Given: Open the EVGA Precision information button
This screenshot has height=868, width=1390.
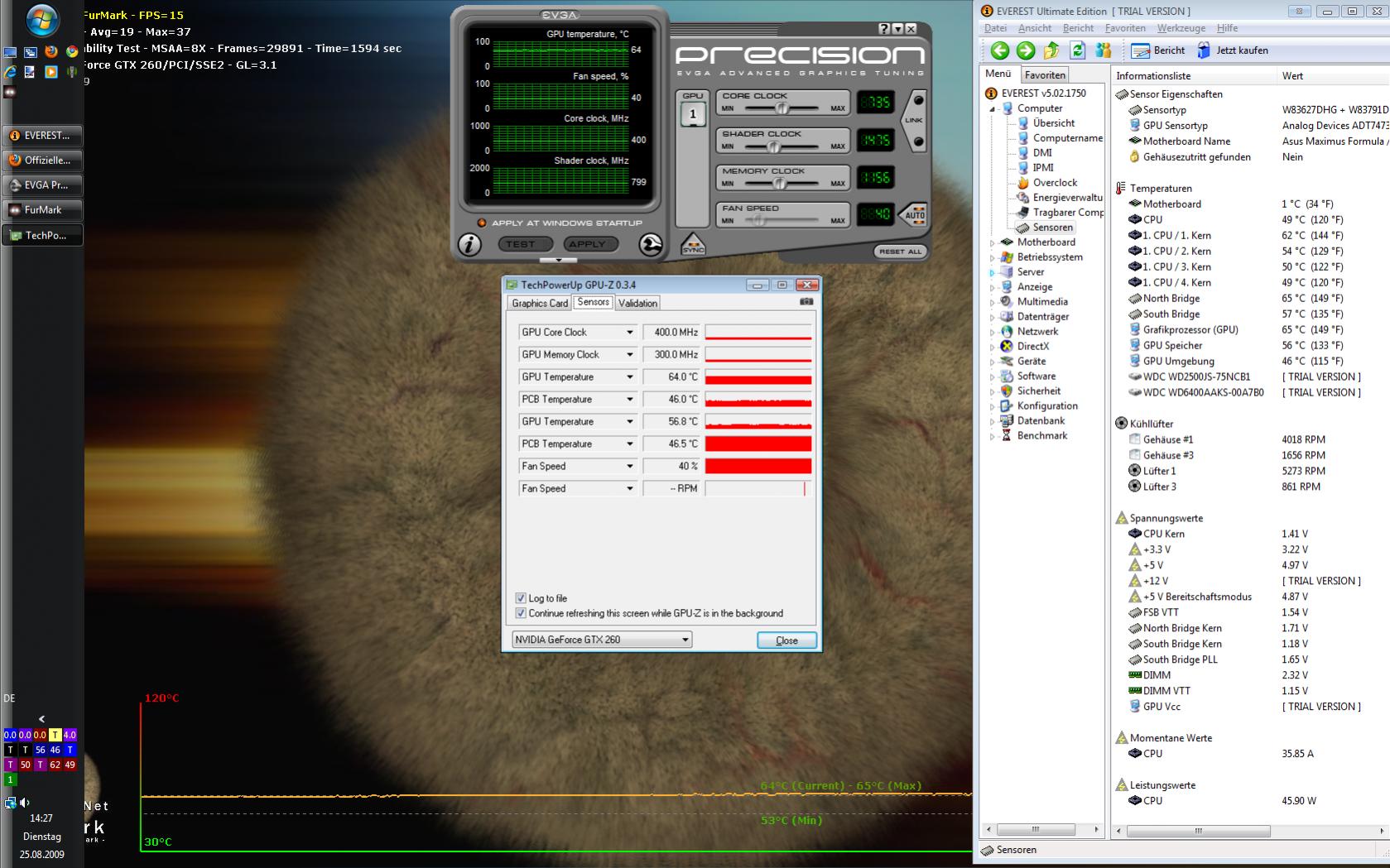Looking at the screenshot, I should tap(469, 245).
